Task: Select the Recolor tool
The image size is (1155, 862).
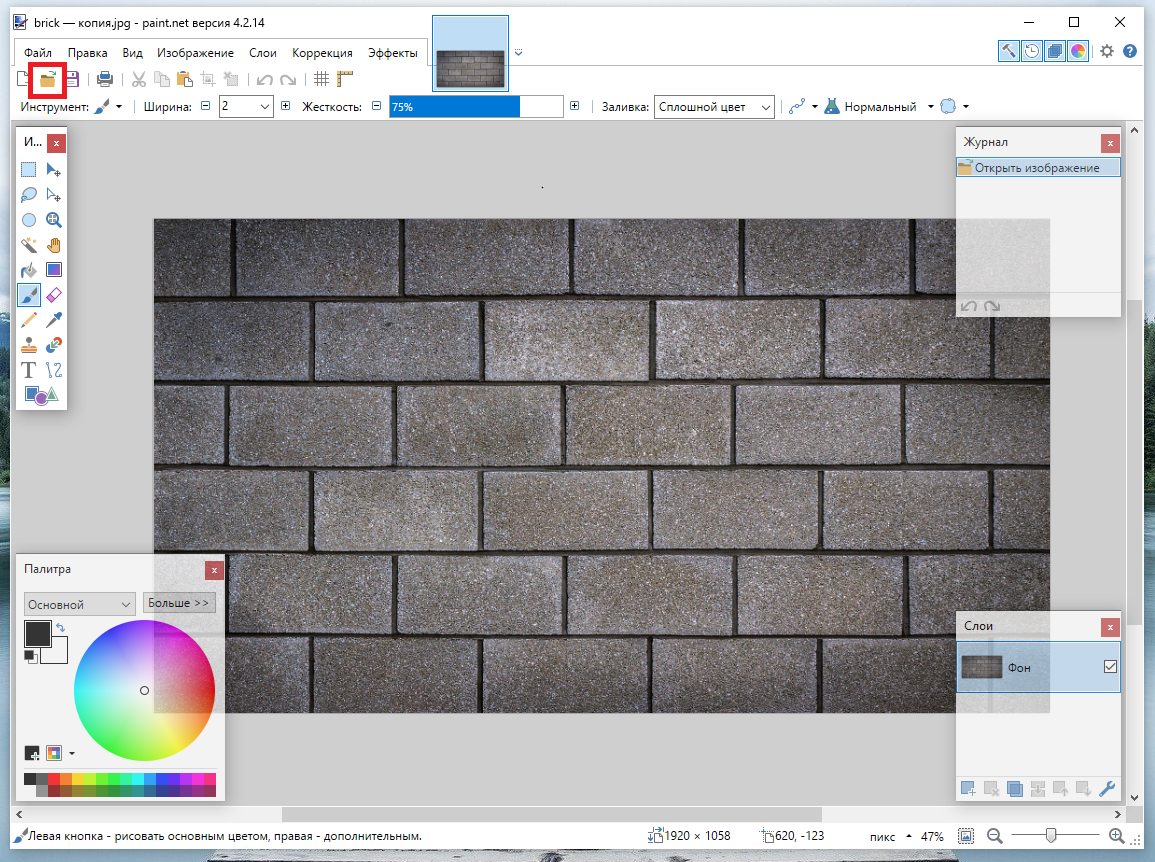Action: (54, 346)
